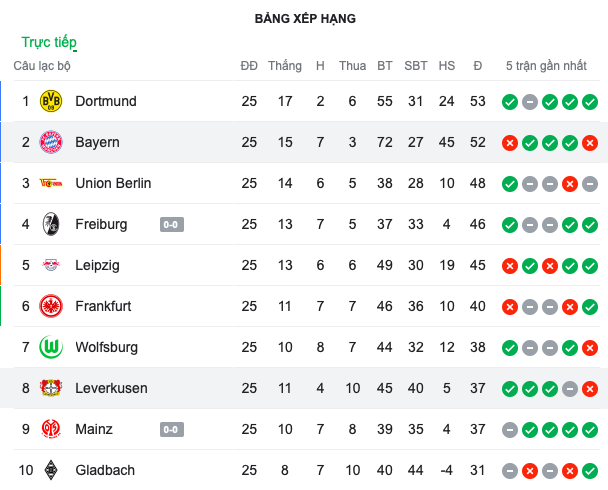Click Bayern's first red loss form icon

pyautogui.click(x=510, y=143)
